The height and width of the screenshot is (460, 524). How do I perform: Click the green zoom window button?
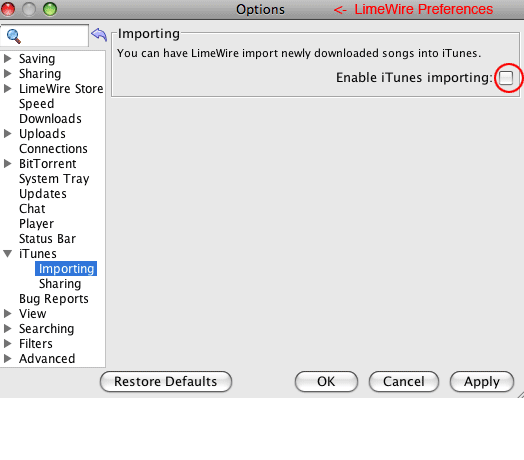tap(50, 9)
